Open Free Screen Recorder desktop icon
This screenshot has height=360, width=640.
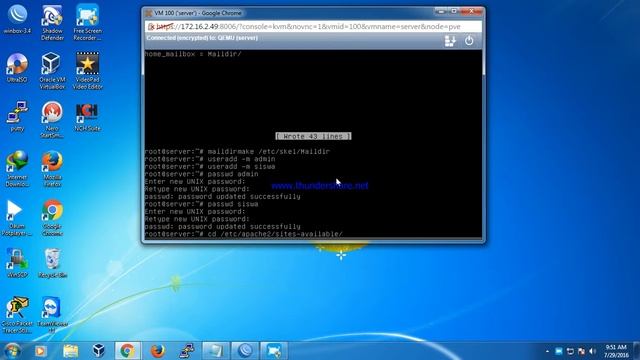point(87,22)
